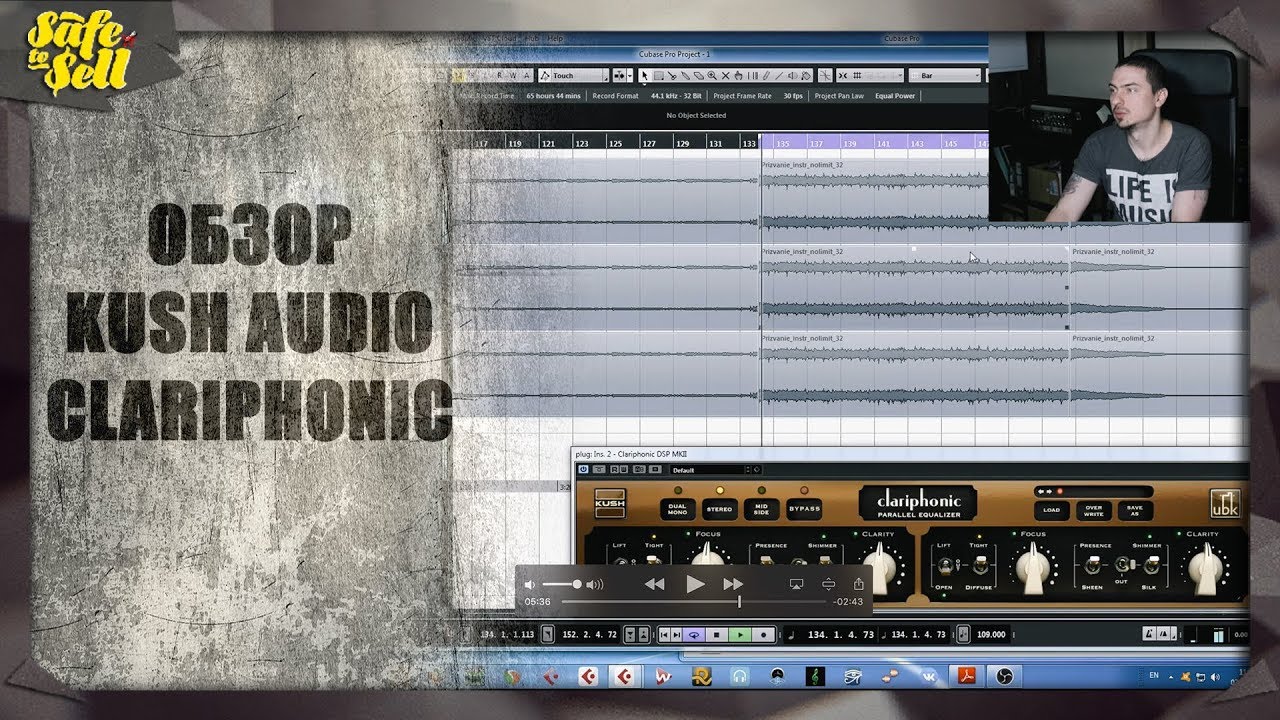The height and width of the screenshot is (720, 1280).
Task: Open the Bar snap type dropdown
Action: coord(943,75)
